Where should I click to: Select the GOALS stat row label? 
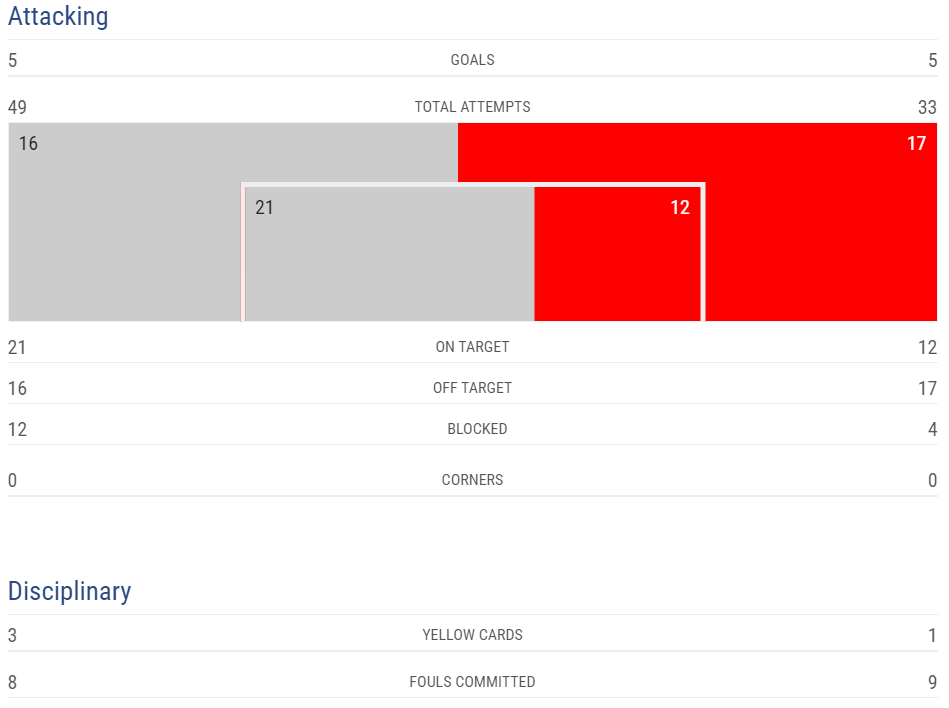pos(473,60)
